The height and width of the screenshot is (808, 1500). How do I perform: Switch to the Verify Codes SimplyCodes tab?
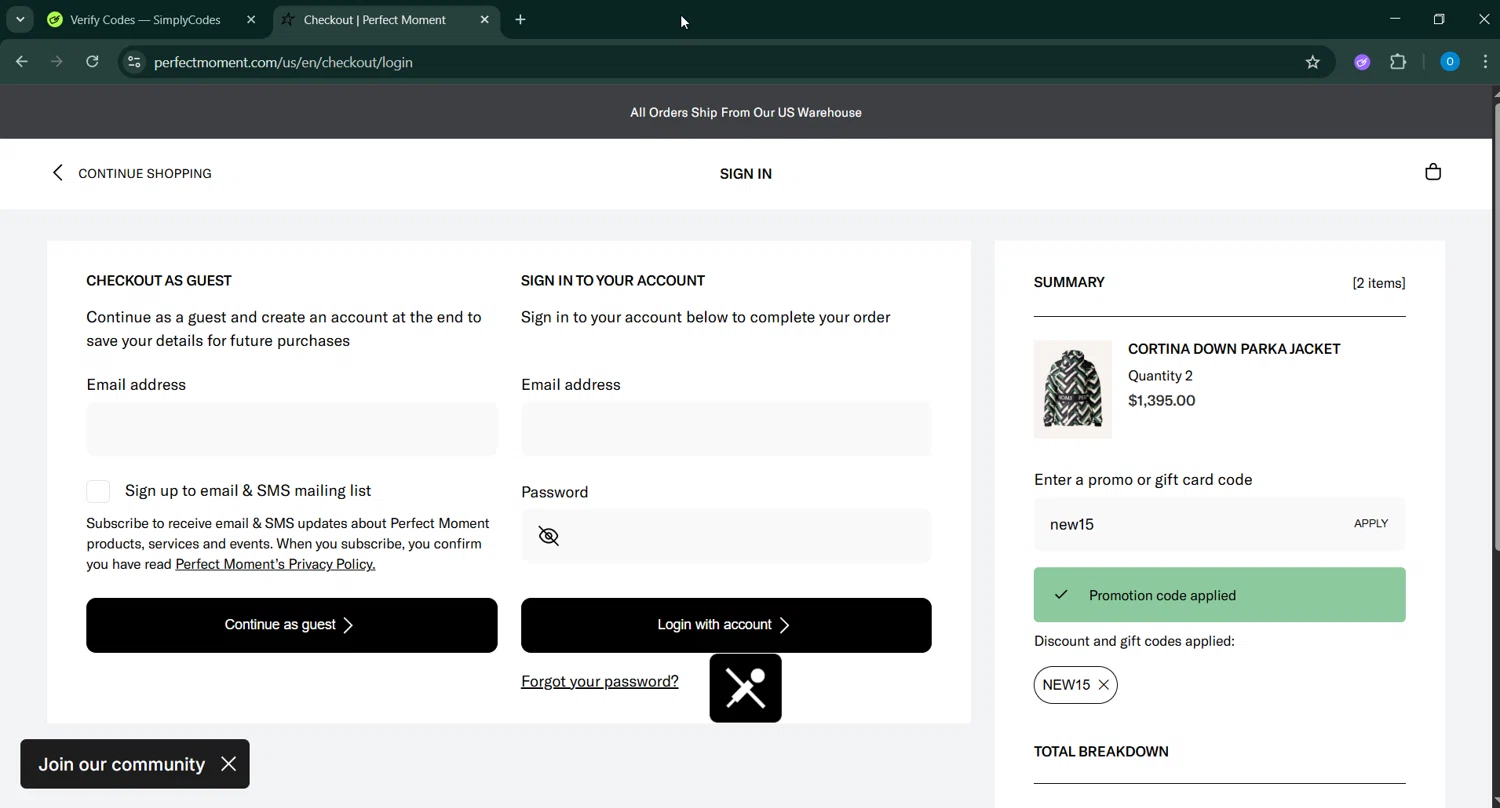pos(146,20)
